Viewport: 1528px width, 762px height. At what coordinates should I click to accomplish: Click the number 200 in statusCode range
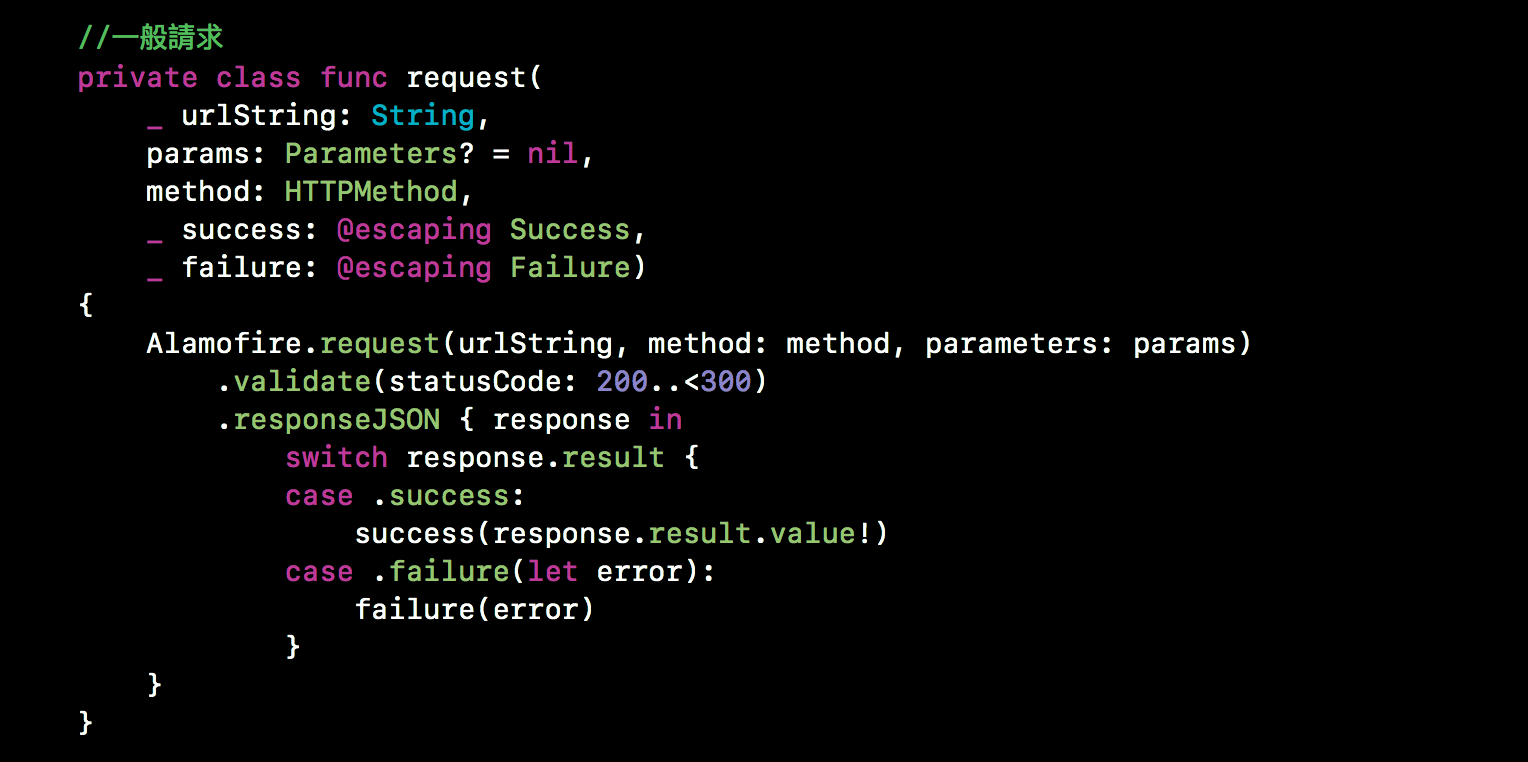coord(622,382)
